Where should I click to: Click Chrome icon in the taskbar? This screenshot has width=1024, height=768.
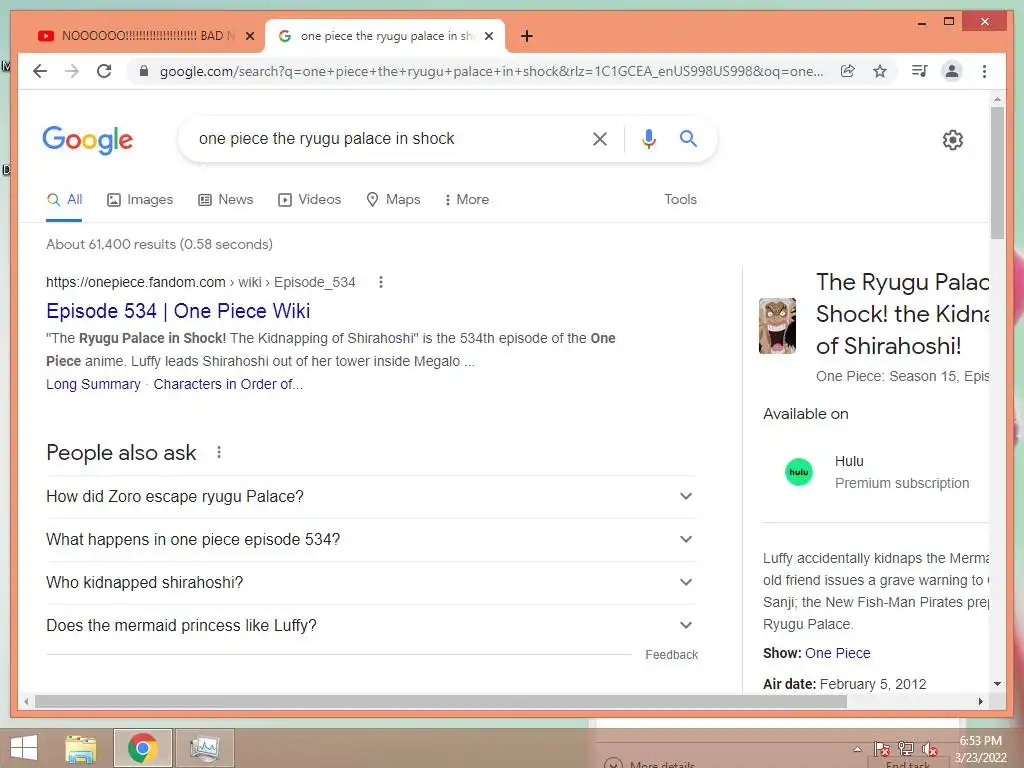pos(142,748)
